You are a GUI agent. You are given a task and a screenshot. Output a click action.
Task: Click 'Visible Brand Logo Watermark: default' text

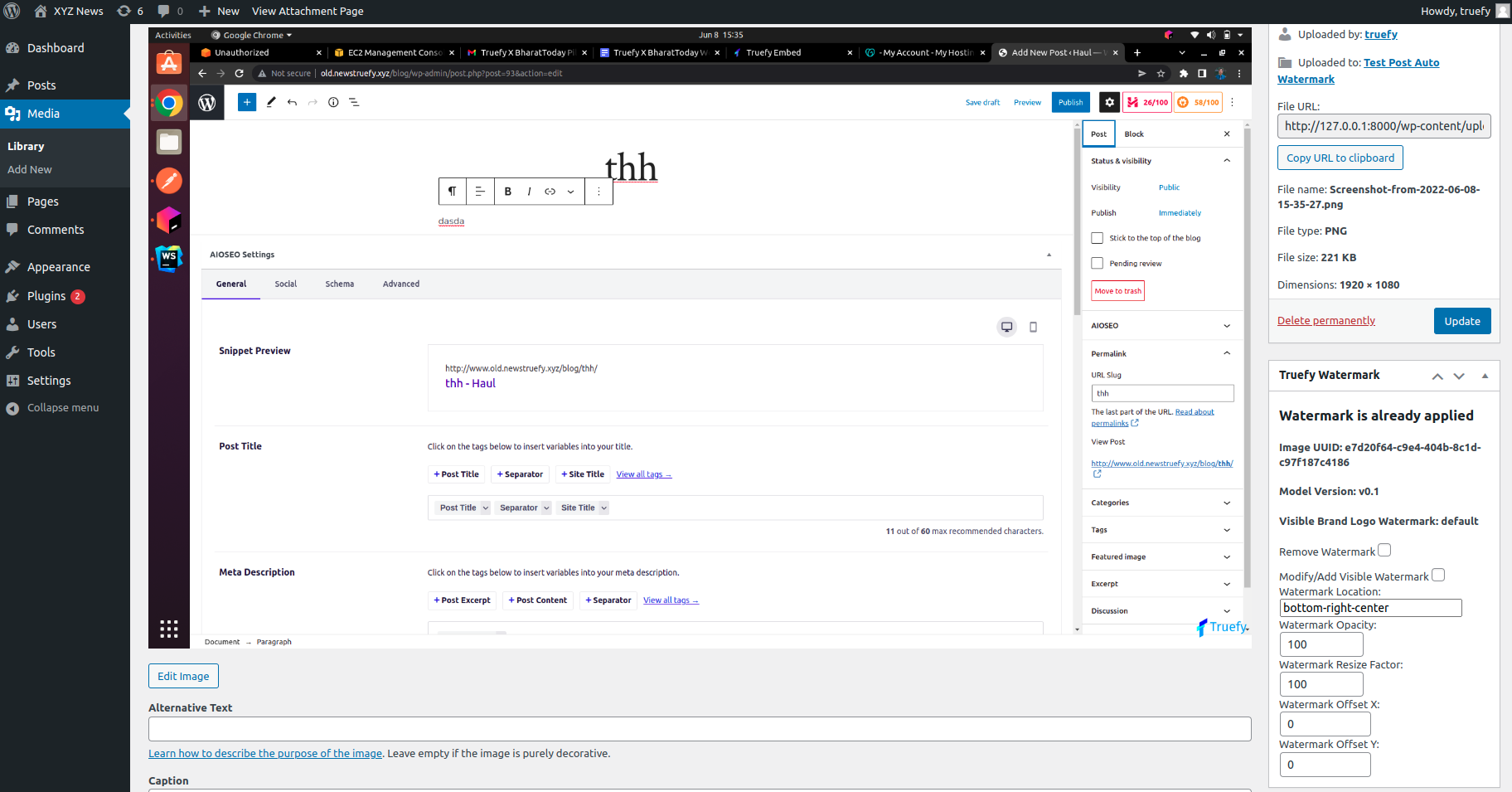pyautogui.click(x=1379, y=522)
